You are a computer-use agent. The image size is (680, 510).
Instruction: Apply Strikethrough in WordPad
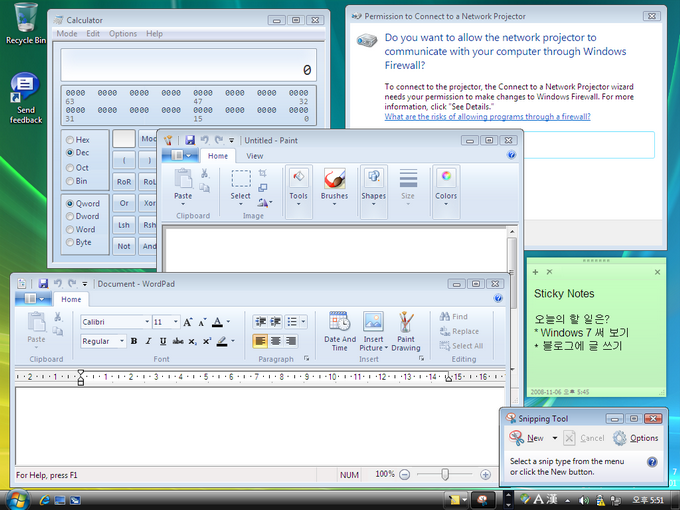point(178,341)
